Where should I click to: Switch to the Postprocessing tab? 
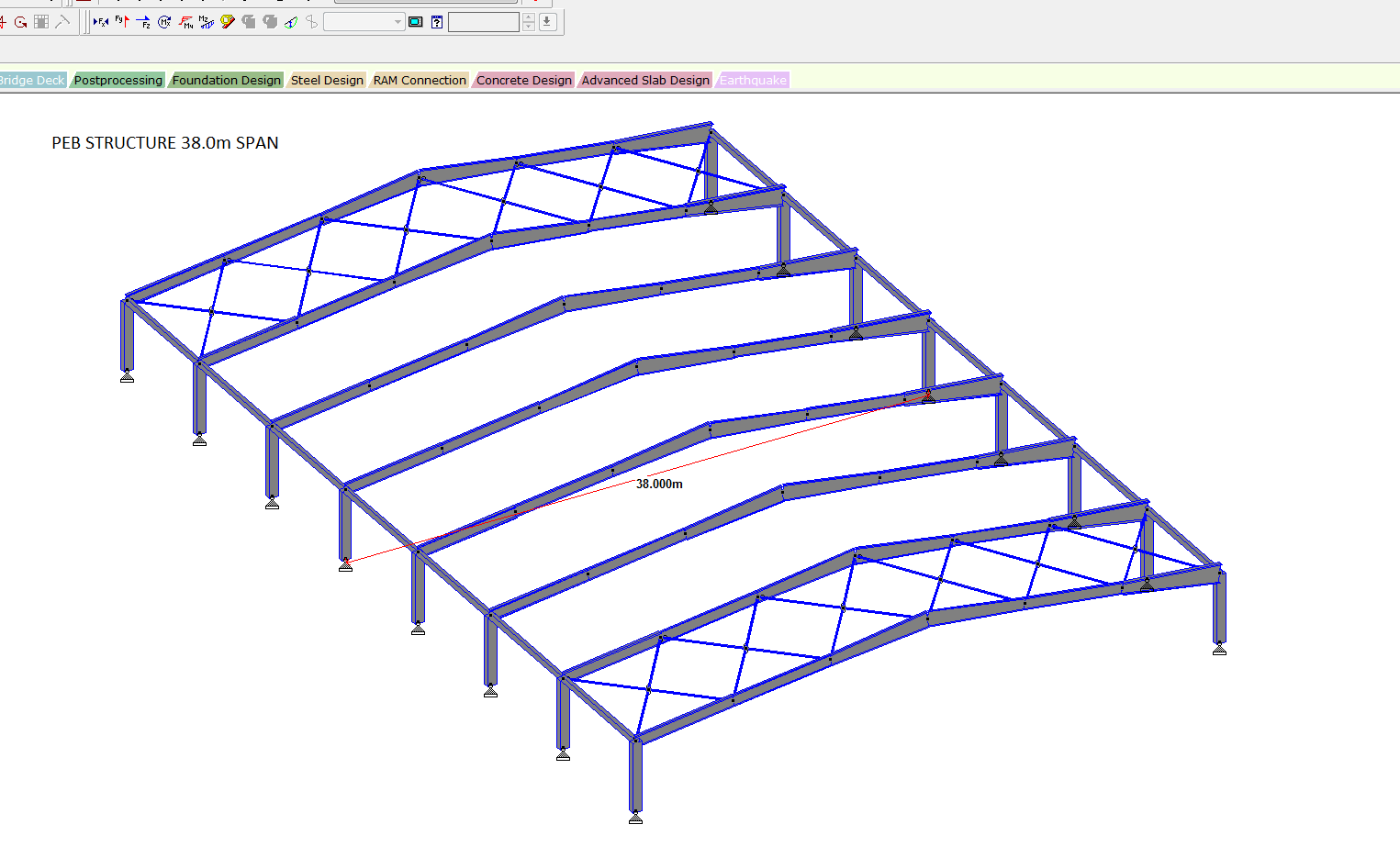point(118,81)
